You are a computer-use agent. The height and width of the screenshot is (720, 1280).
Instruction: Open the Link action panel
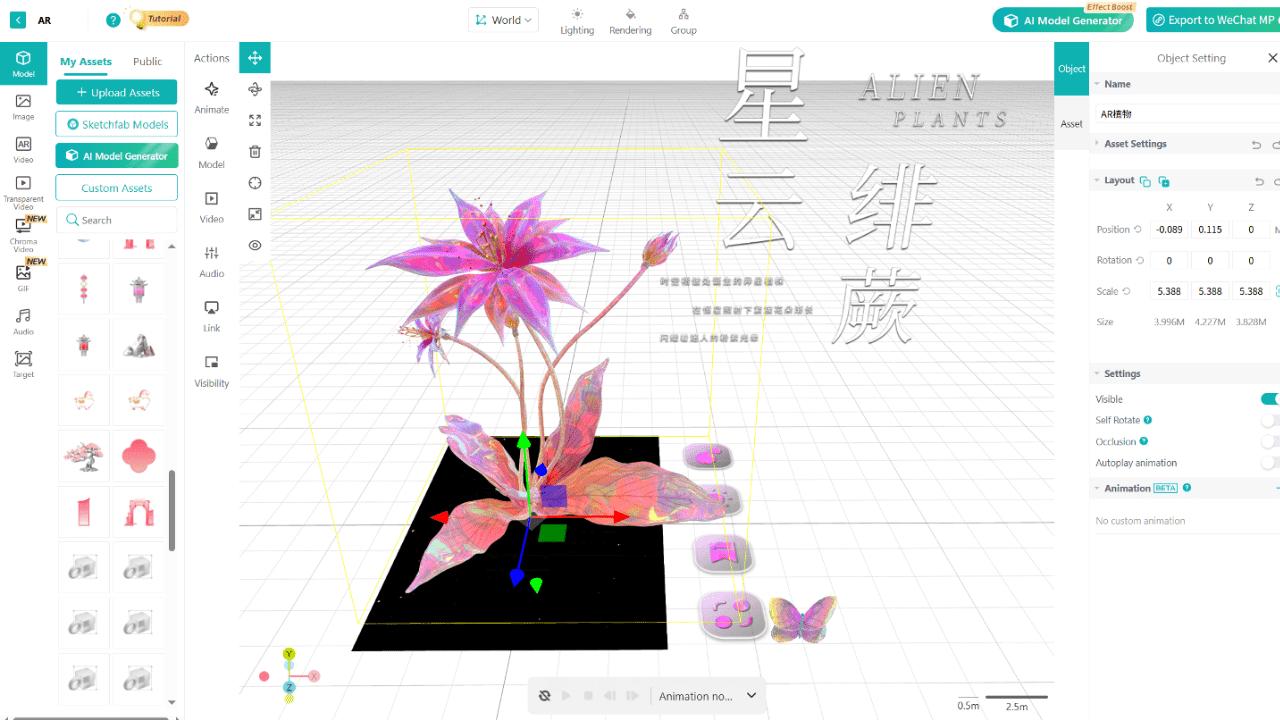tap(211, 313)
